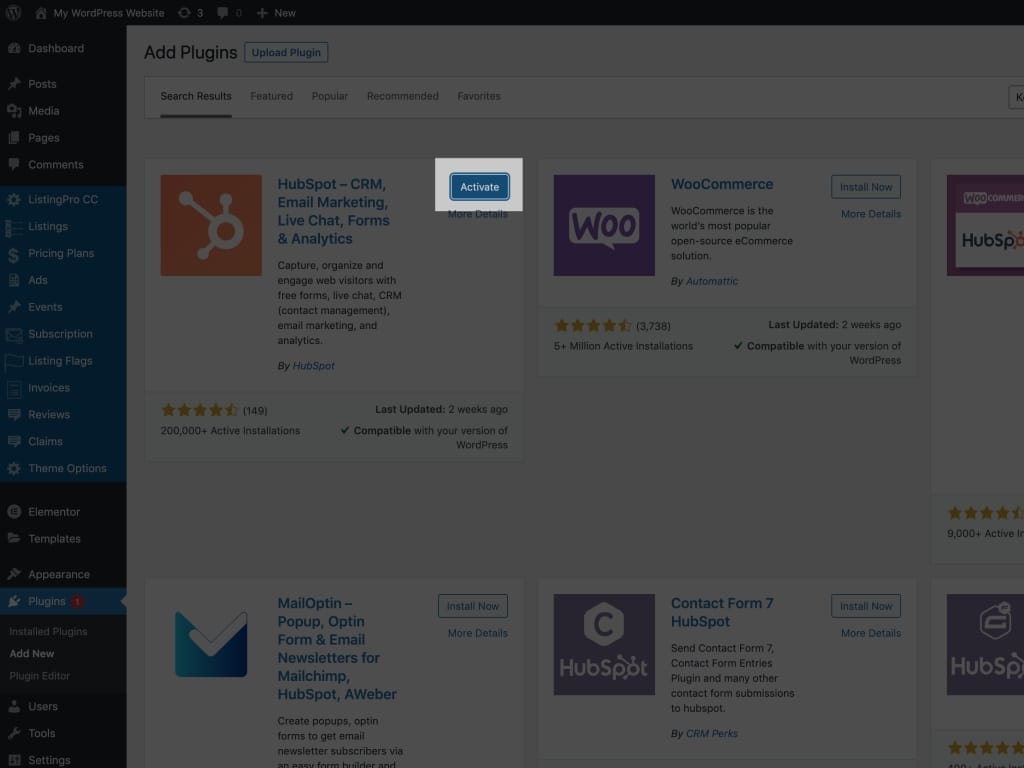Image resolution: width=1024 pixels, height=768 pixels.
Task: Click the Claims icon in sidebar
Action: pyautogui.click(x=14, y=441)
